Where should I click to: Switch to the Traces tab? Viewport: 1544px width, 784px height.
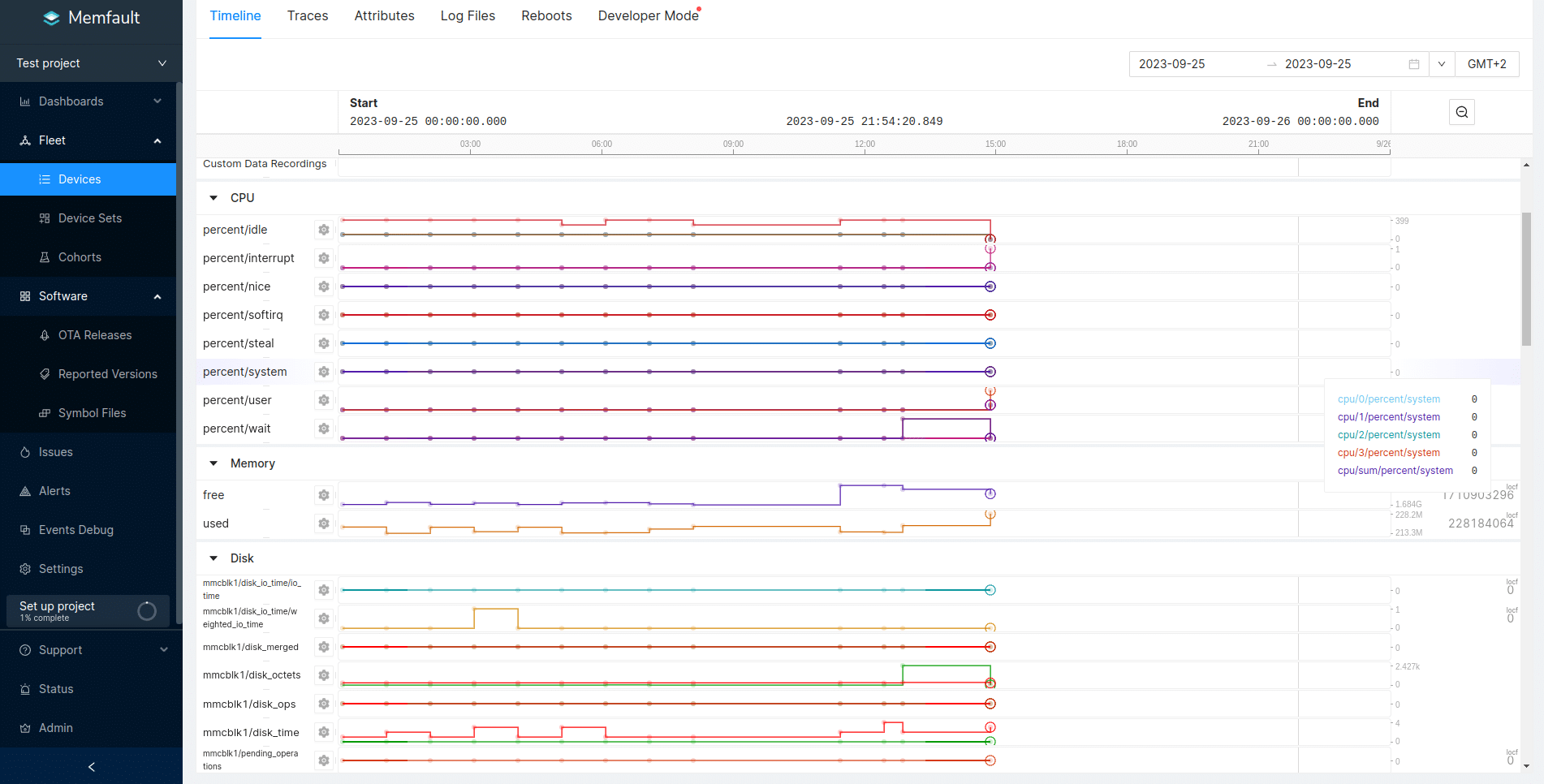click(308, 16)
